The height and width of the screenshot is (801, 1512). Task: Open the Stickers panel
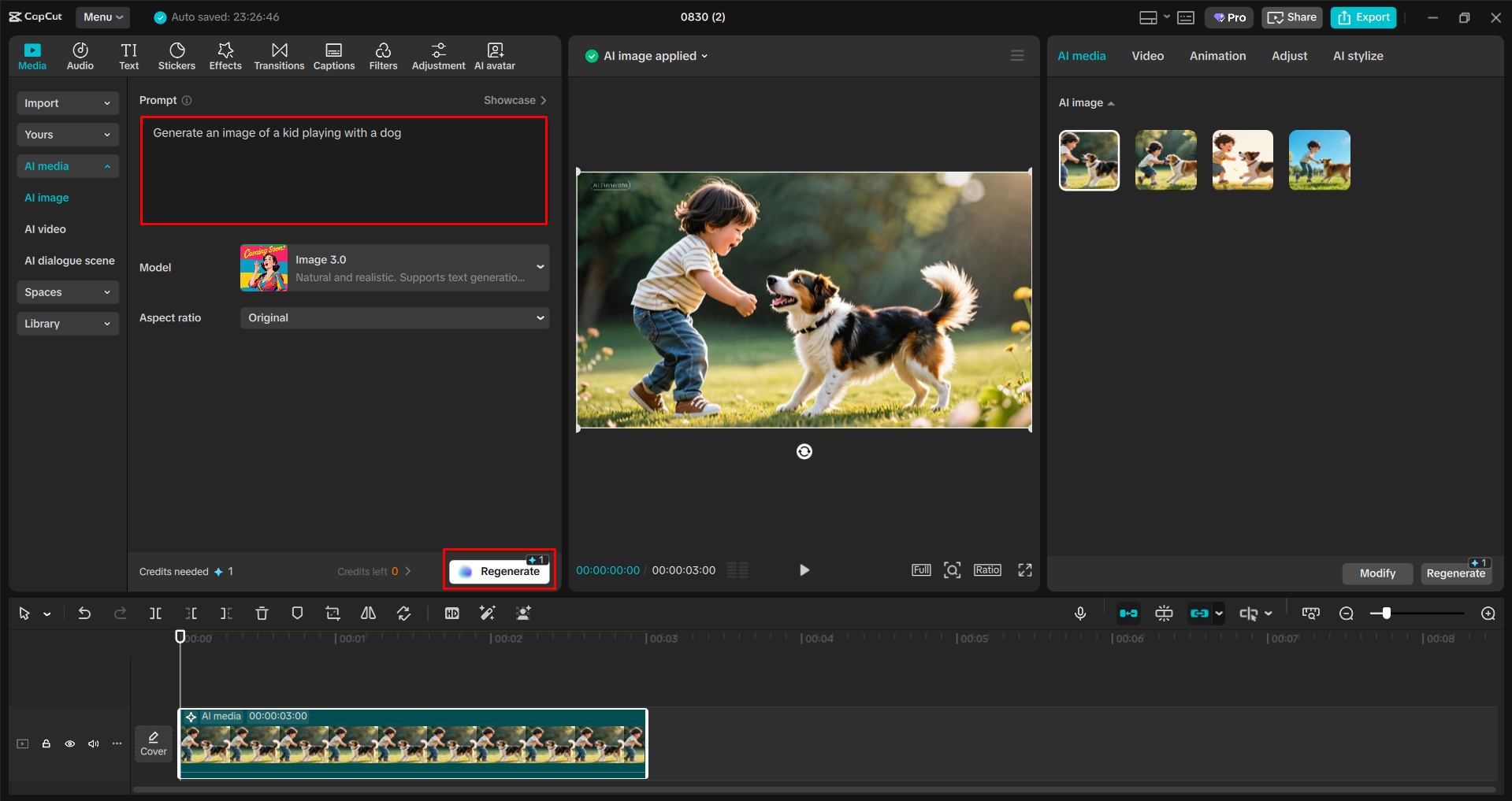[x=176, y=55]
